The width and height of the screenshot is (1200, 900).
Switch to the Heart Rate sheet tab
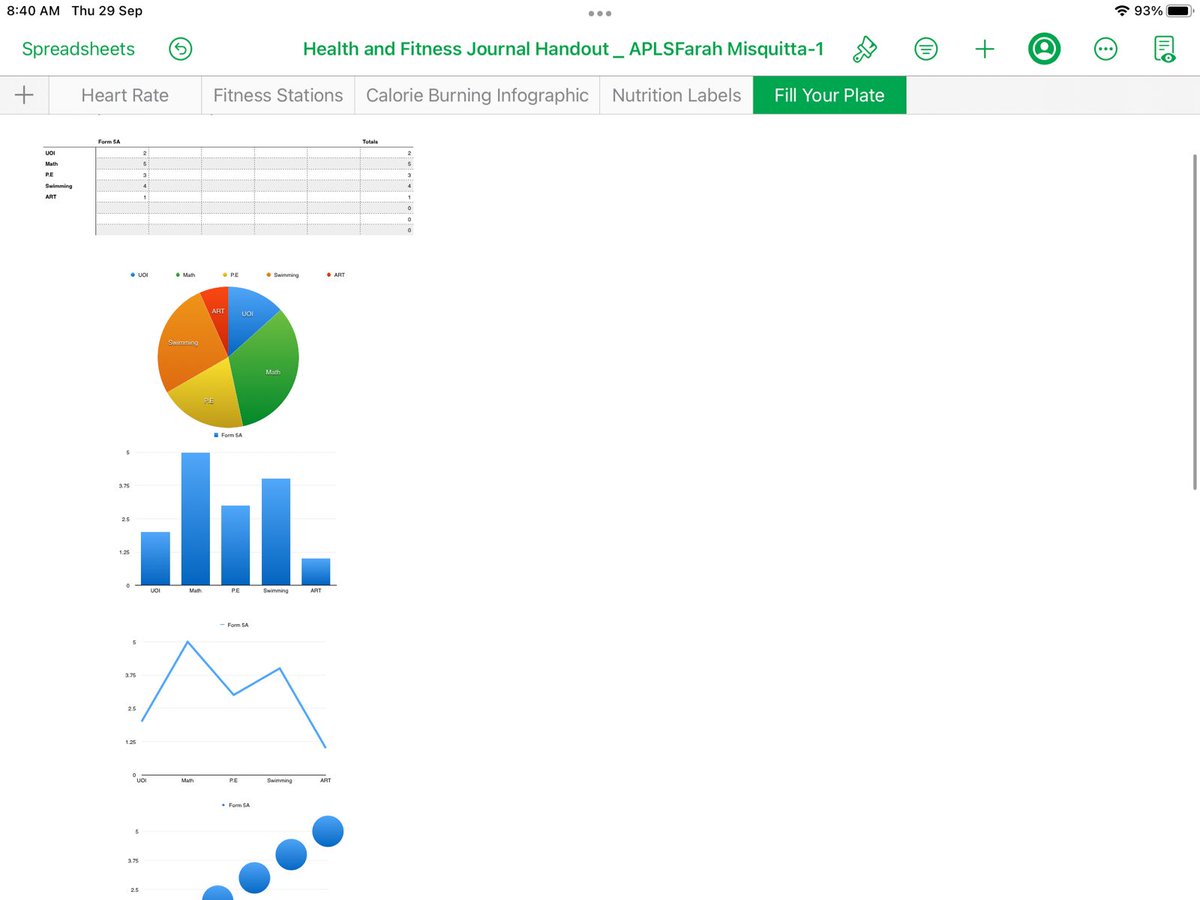125,95
